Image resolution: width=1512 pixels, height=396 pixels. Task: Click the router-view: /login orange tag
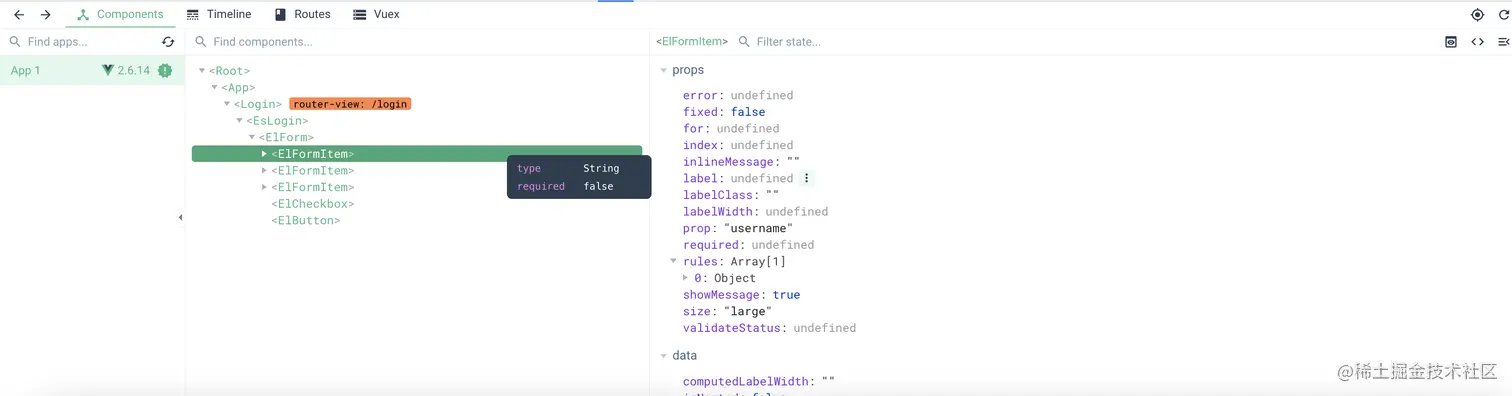(350, 104)
